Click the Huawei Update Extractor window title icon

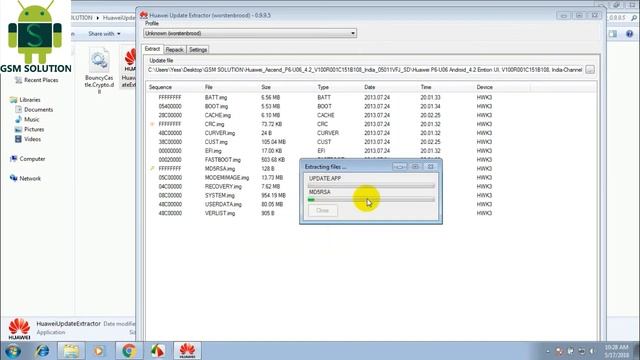tap(144, 15)
